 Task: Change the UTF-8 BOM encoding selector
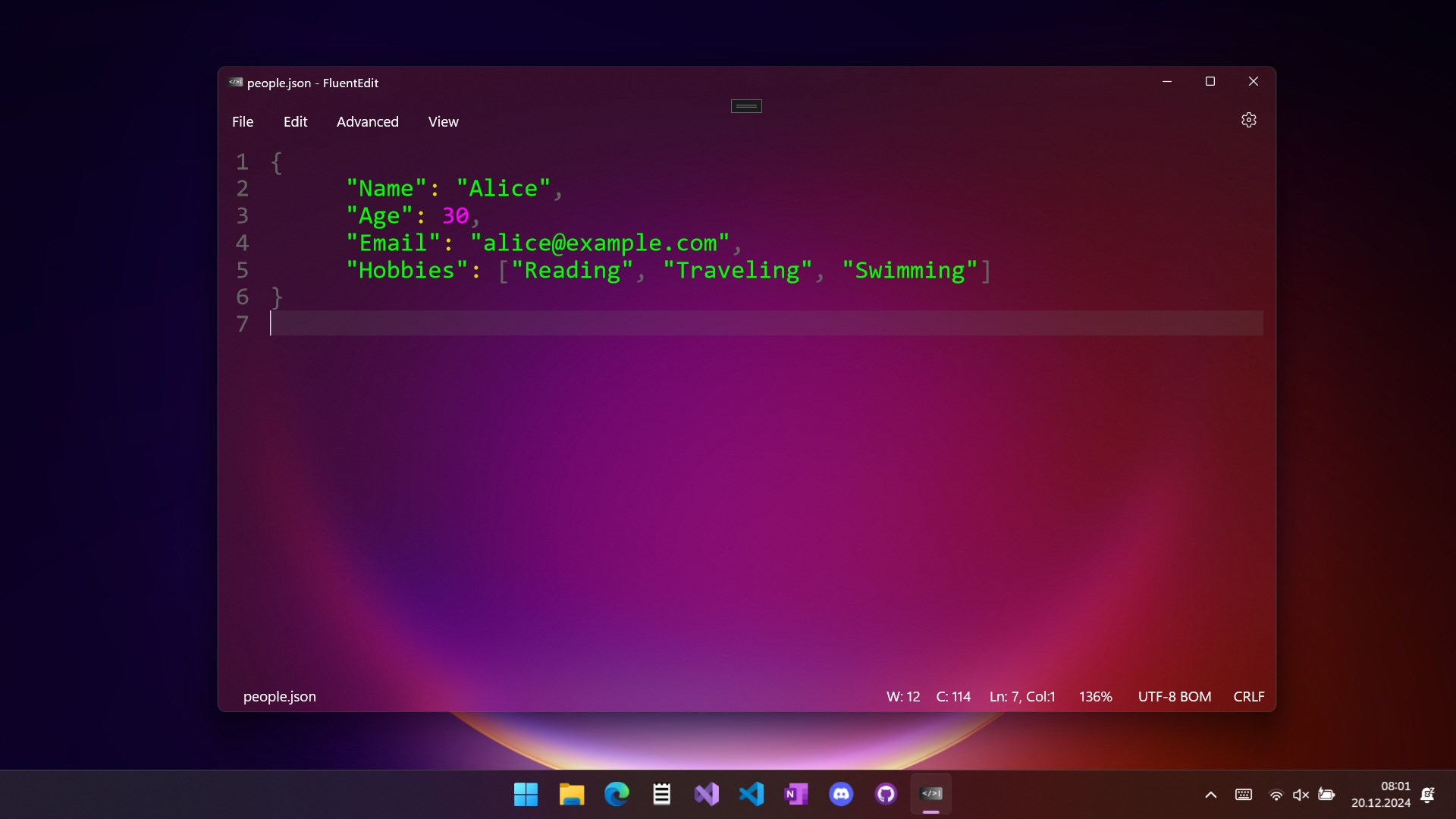tap(1174, 696)
